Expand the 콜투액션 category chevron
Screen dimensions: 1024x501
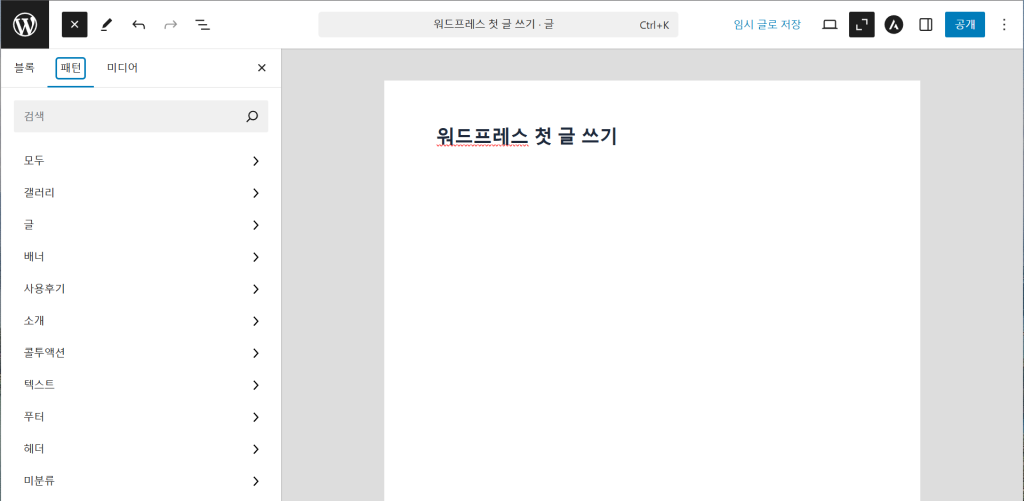pyautogui.click(x=256, y=353)
